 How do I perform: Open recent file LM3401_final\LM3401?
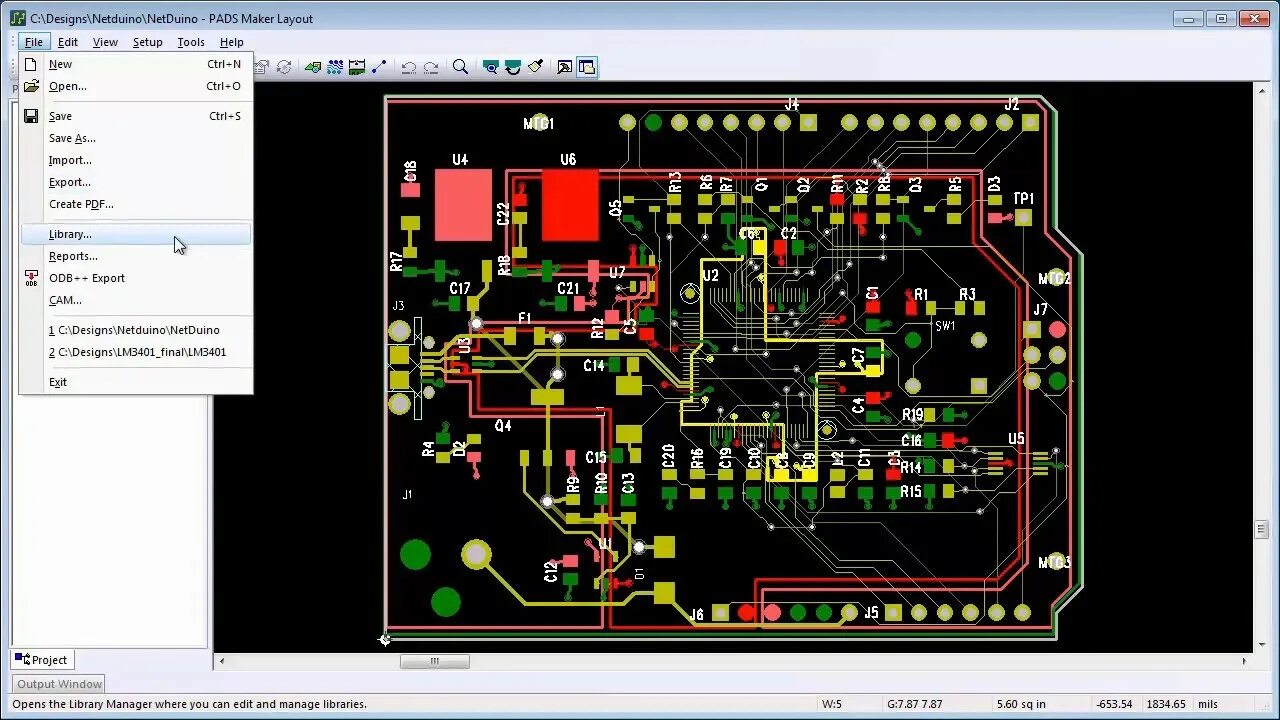[135, 352]
